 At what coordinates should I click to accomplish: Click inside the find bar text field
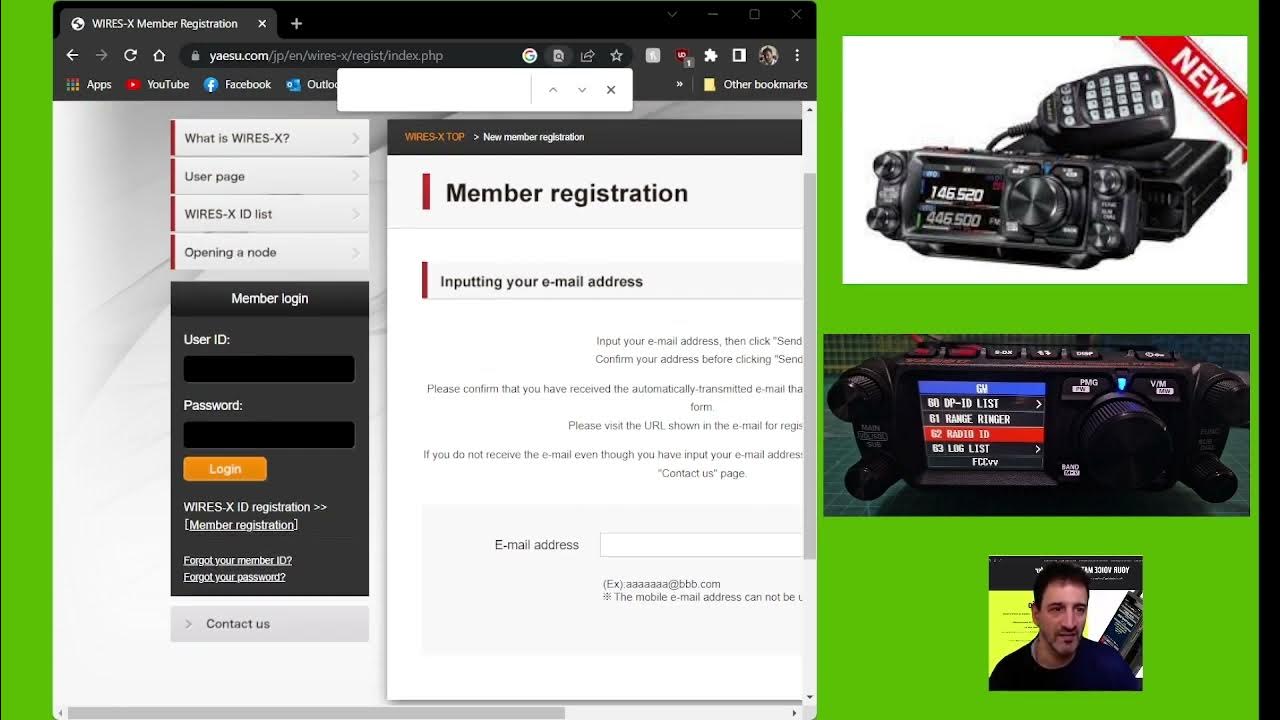click(x=436, y=90)
